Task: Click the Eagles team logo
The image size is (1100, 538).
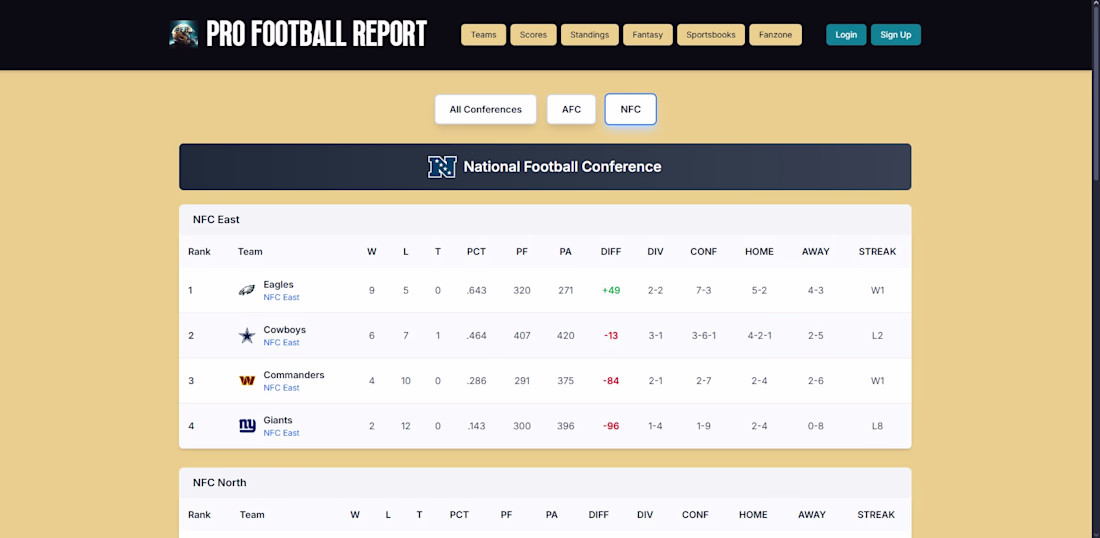Action: [x=247, y=291]
